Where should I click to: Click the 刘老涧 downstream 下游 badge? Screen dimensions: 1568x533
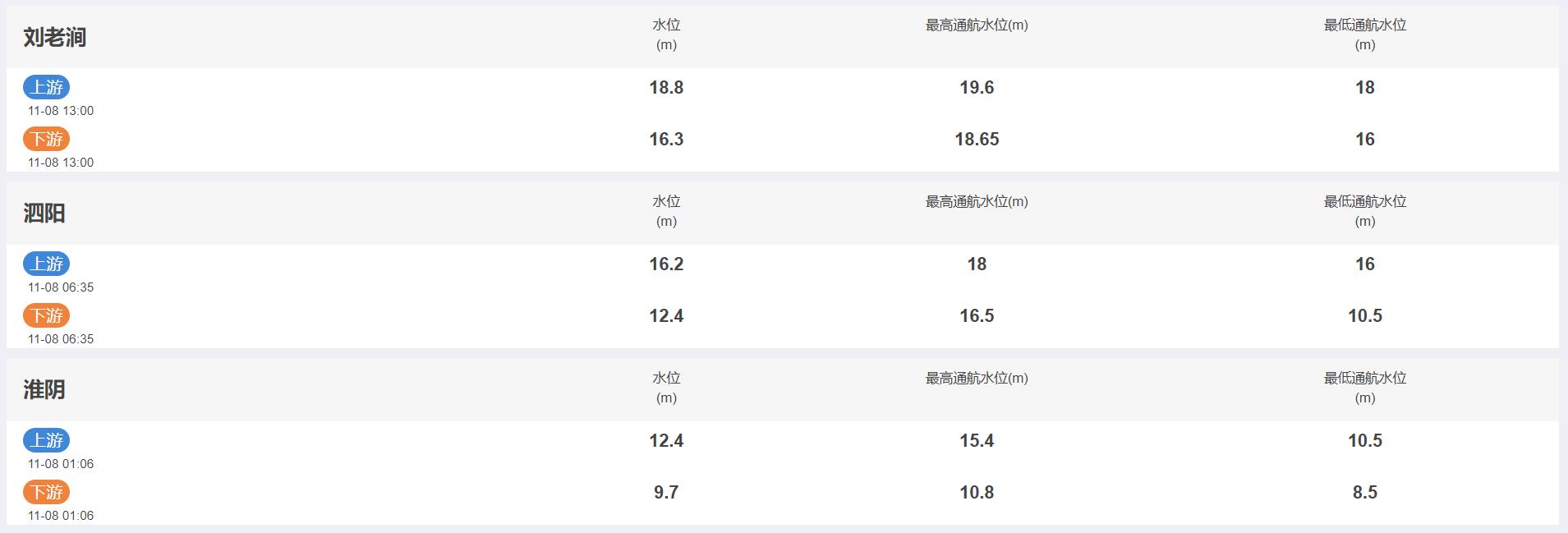pyautogui.click(x=47, y=139)
